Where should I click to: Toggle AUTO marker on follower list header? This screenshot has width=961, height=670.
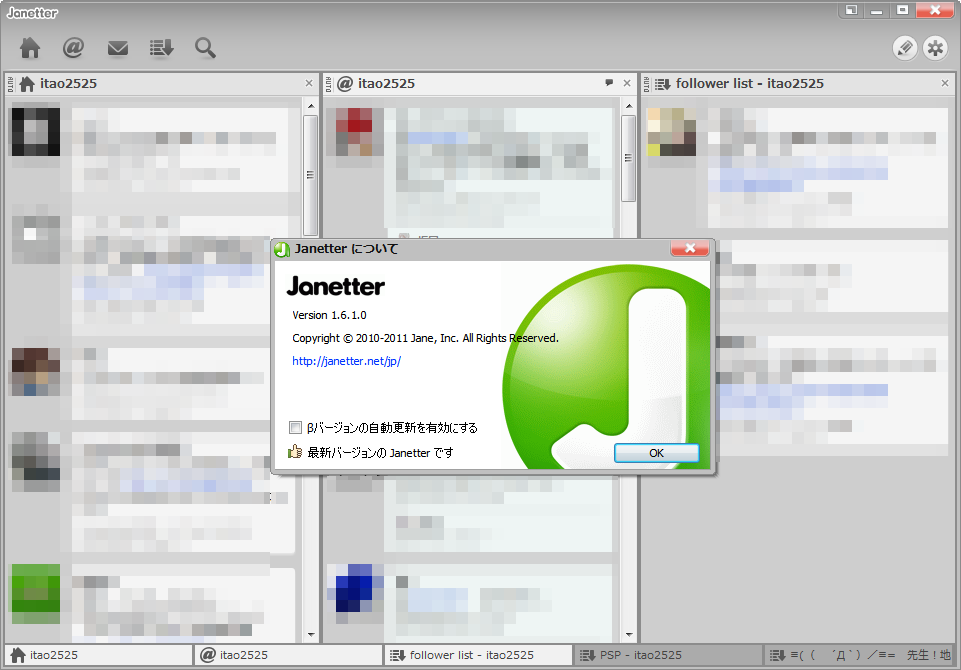coord(647,84)
